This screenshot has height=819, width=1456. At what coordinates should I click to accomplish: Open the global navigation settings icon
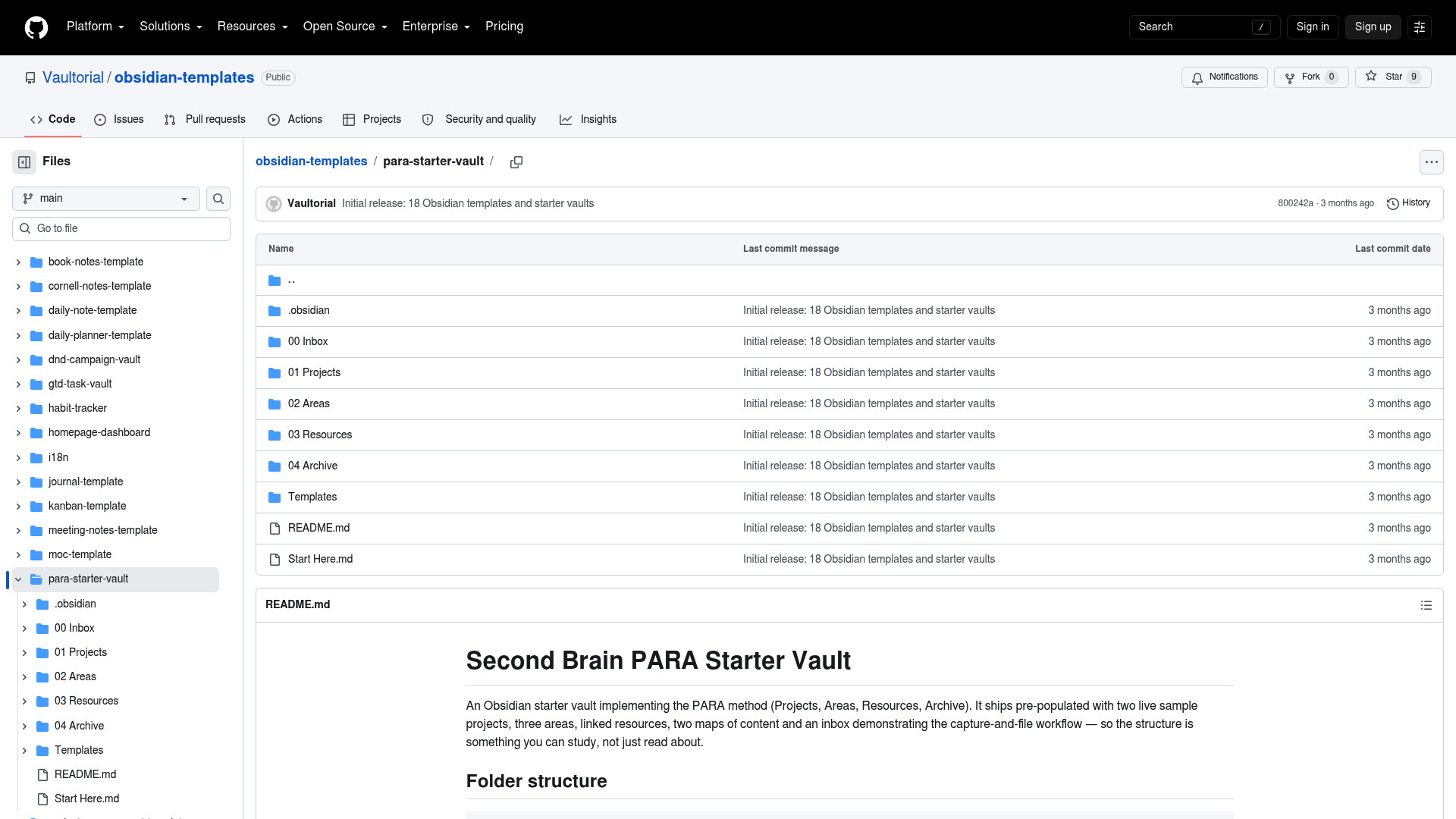click(1419, 27)
